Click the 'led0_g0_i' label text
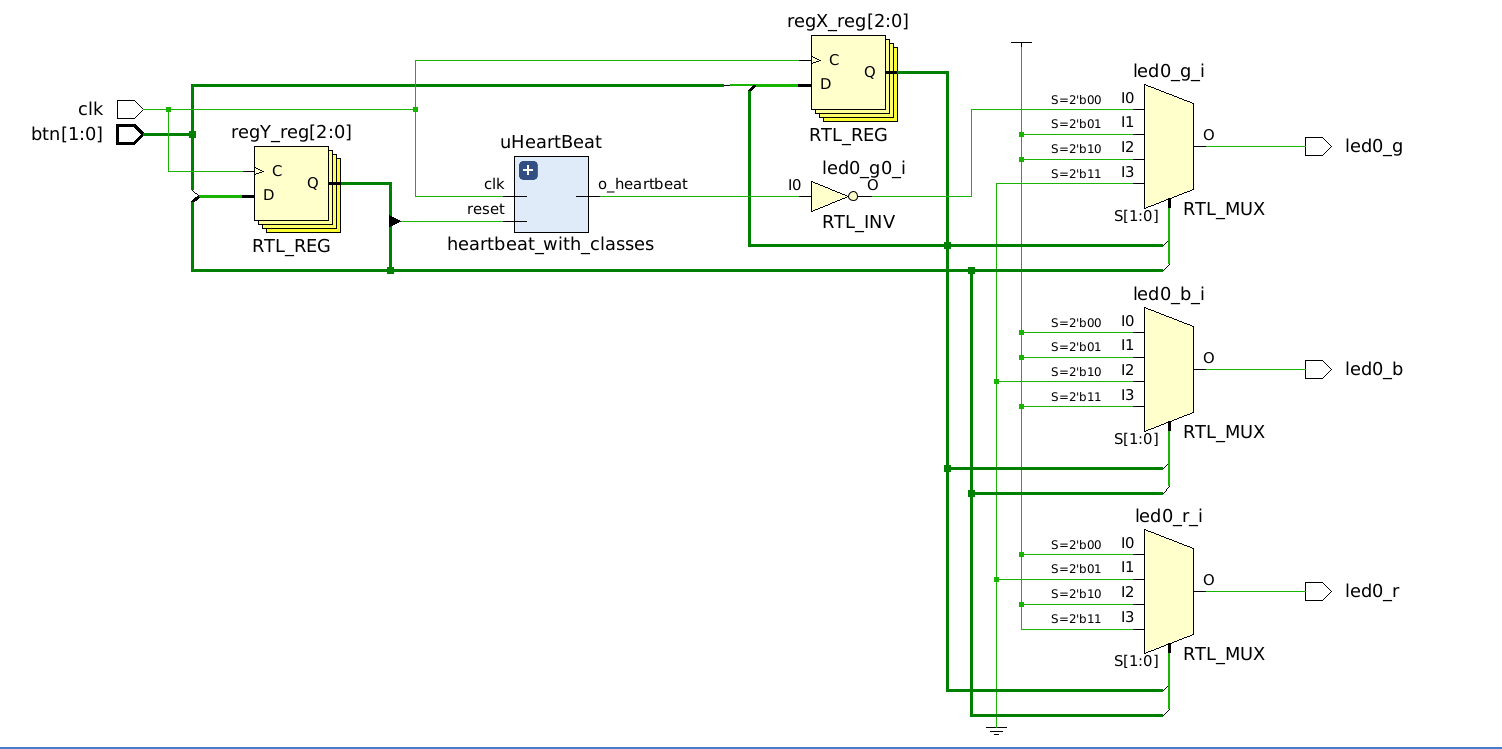The width and height of the screenshot is (1502, 749). coord(864,167)
